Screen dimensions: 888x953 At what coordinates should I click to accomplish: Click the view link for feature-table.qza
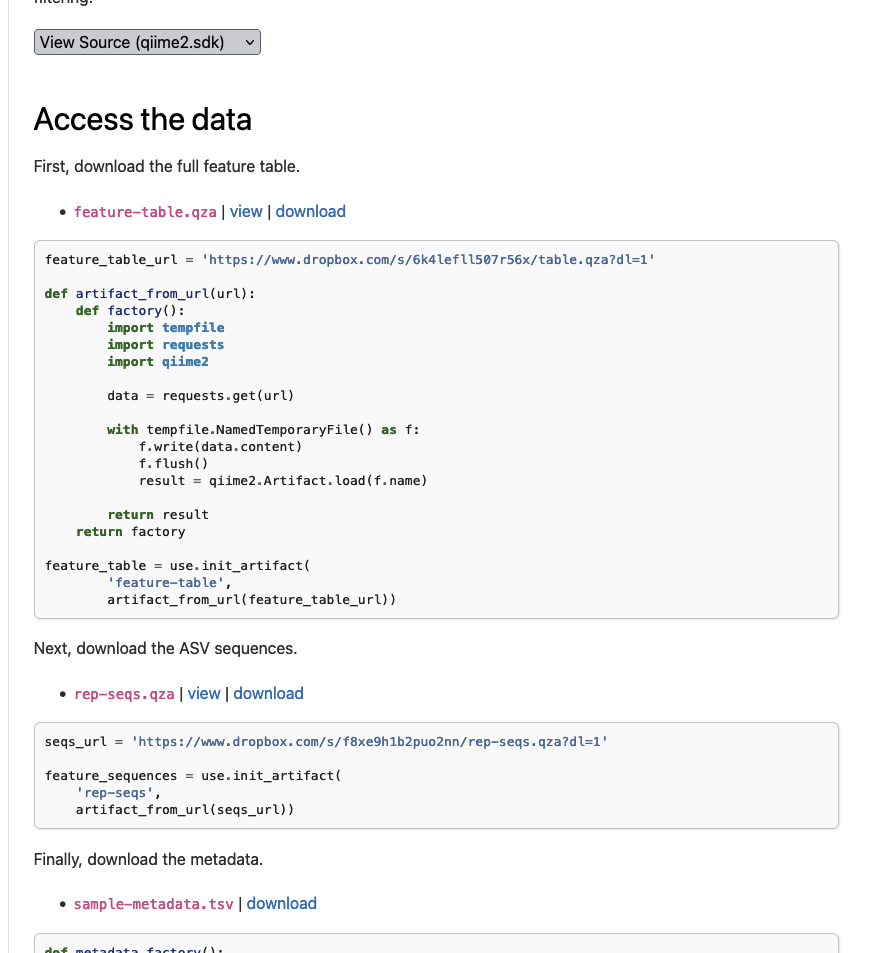click(x=246, y=211)
